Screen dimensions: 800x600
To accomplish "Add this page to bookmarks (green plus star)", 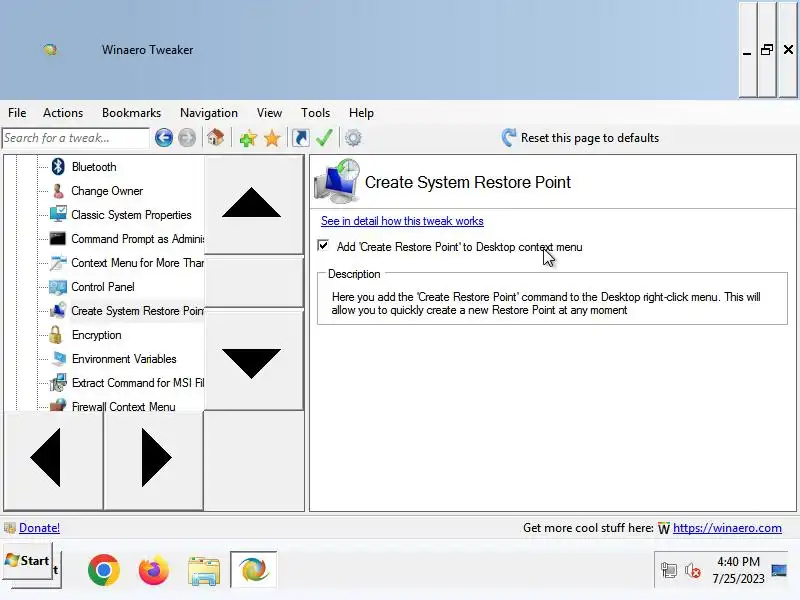I will pos(248,138).
